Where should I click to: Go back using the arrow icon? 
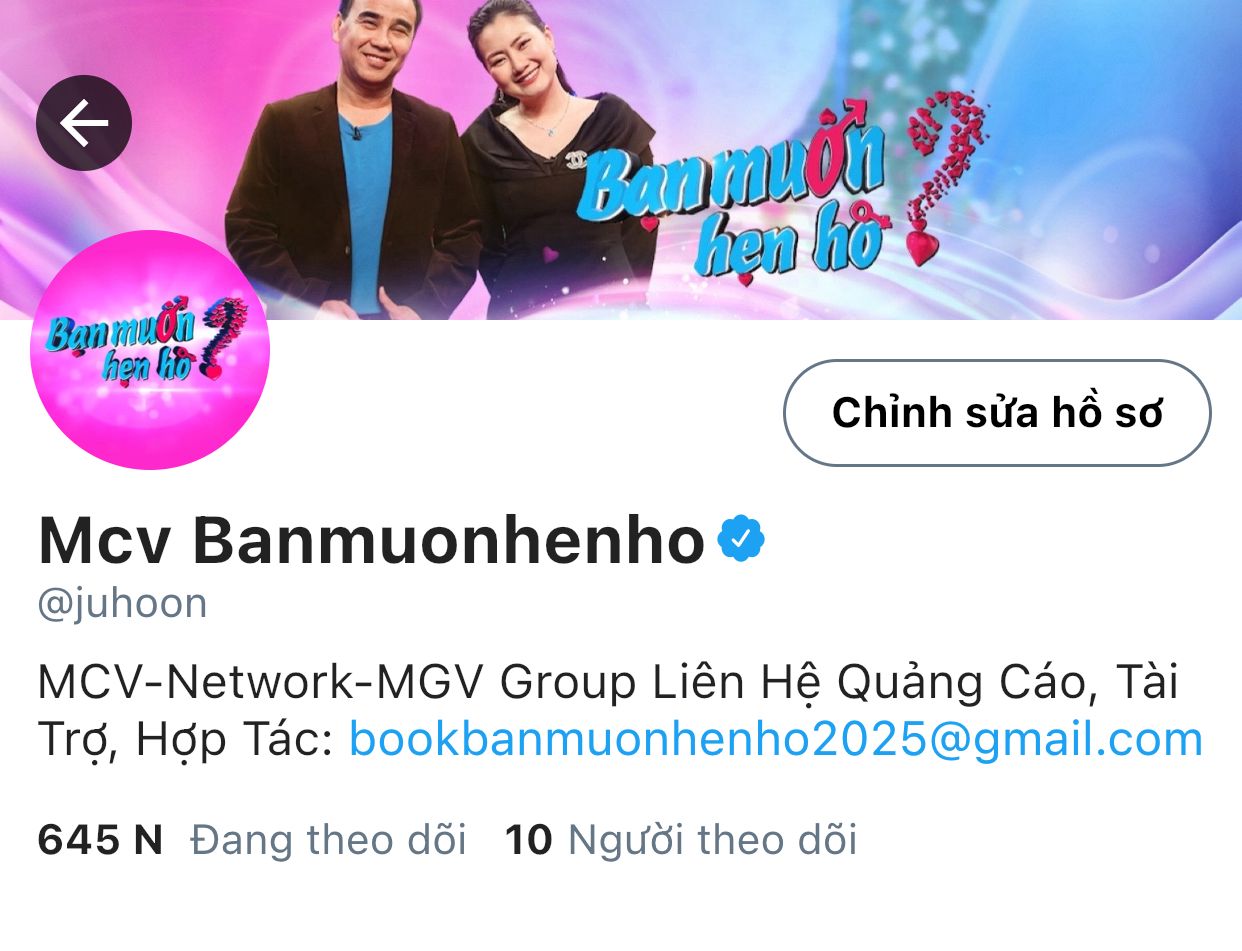(x=84, y=123)
